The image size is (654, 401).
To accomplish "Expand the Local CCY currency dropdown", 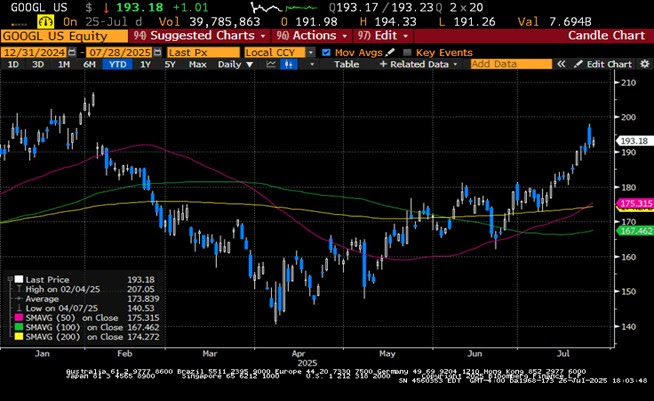I will tap(311, 52).
